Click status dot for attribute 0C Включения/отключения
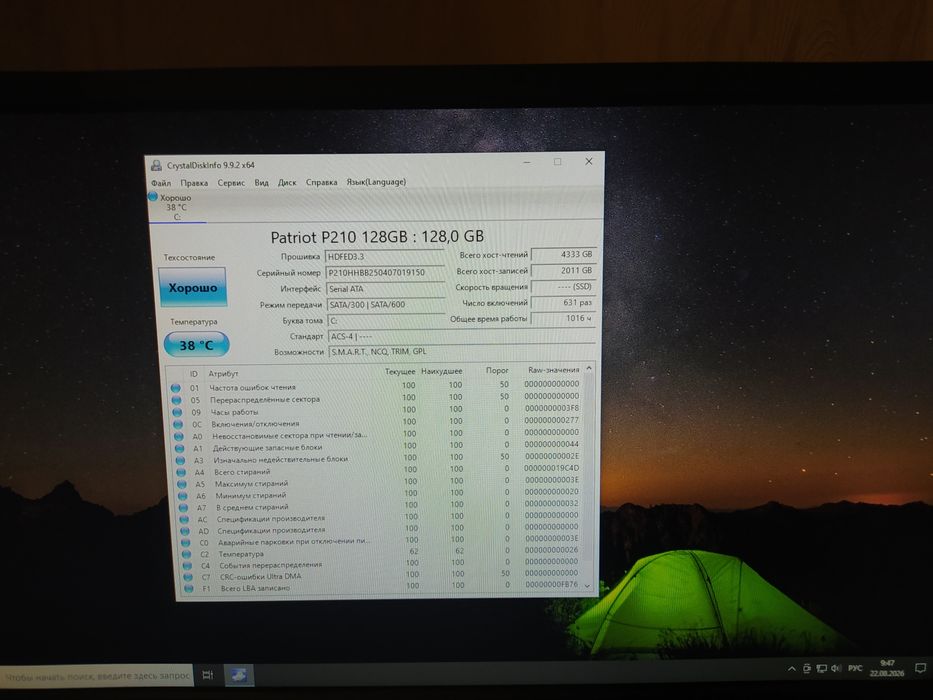 pyautogui.click(x=178, y=424)
